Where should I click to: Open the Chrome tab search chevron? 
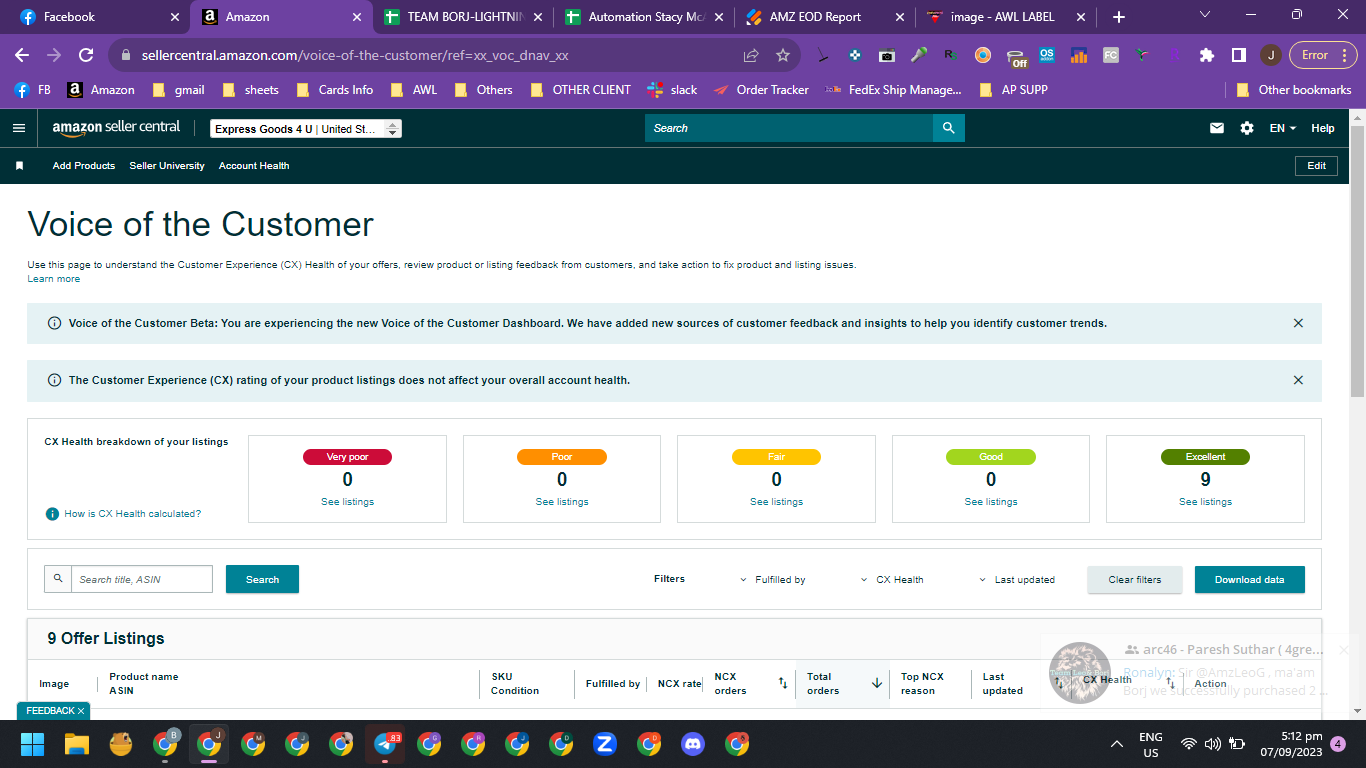(1205, 15)
